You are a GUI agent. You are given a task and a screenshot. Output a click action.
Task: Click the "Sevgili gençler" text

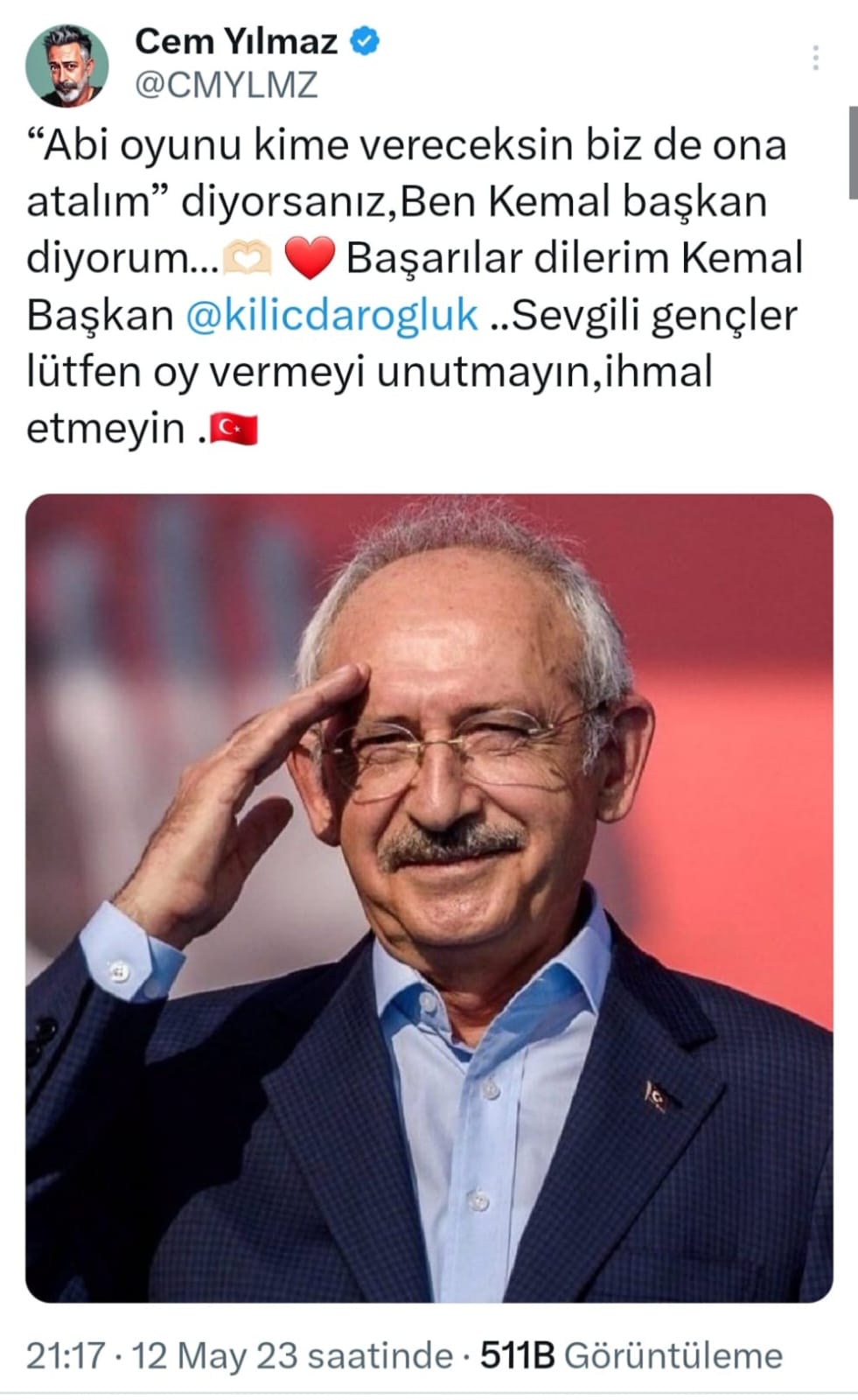654,316
